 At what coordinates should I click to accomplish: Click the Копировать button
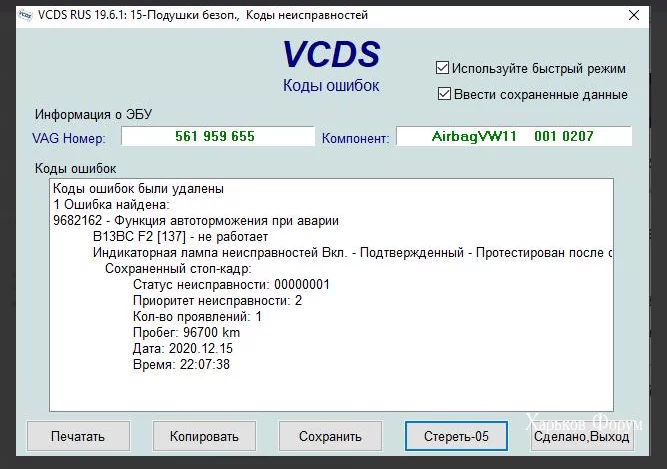(204, 436)
